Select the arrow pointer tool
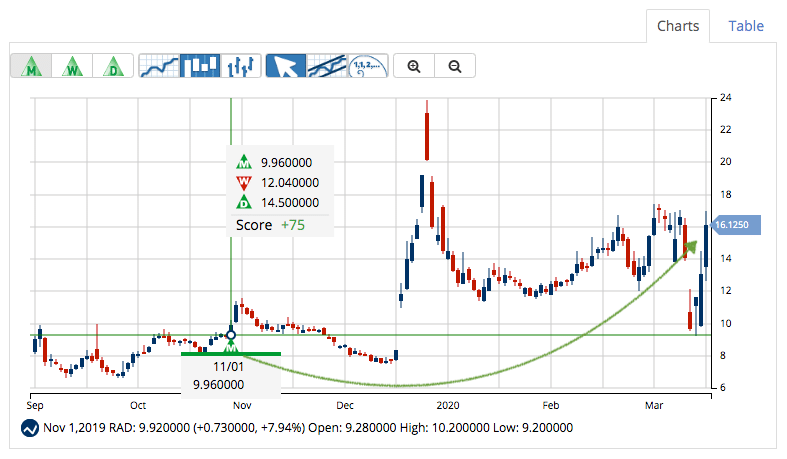 286,66
